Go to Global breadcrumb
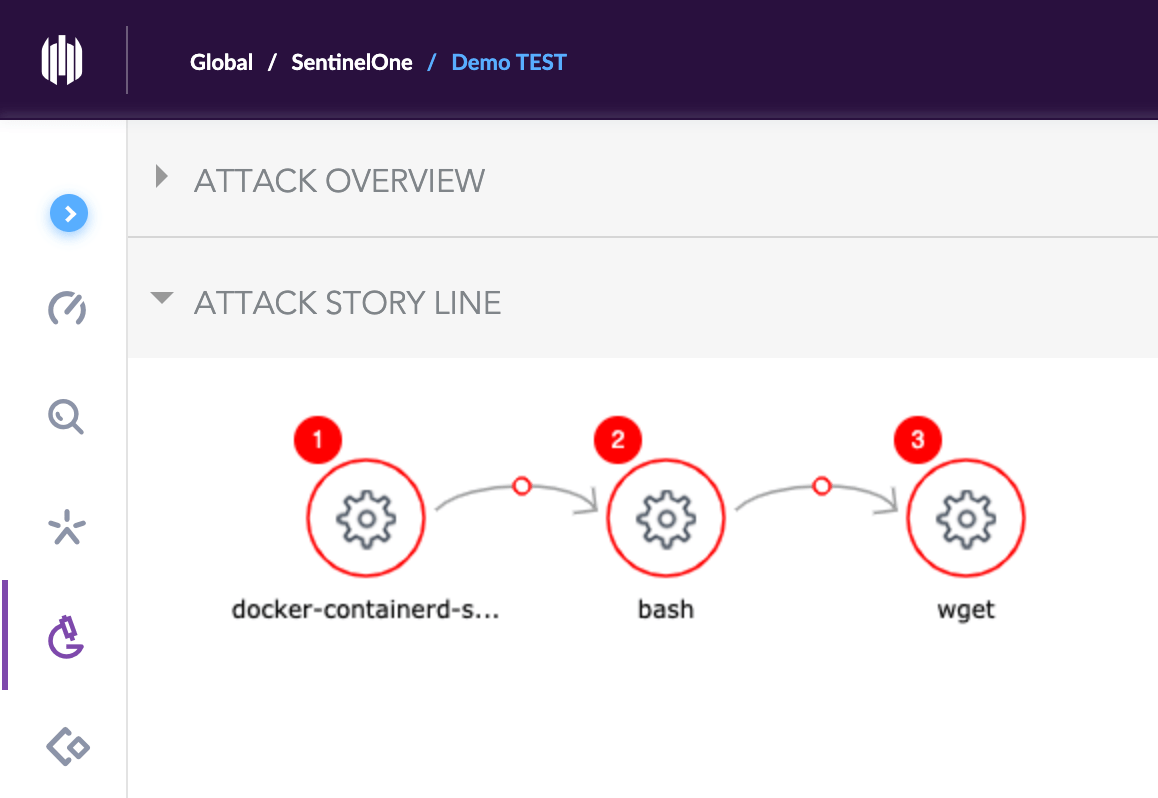This screenshot has width=1158, height=798. (x=221, y=62)
